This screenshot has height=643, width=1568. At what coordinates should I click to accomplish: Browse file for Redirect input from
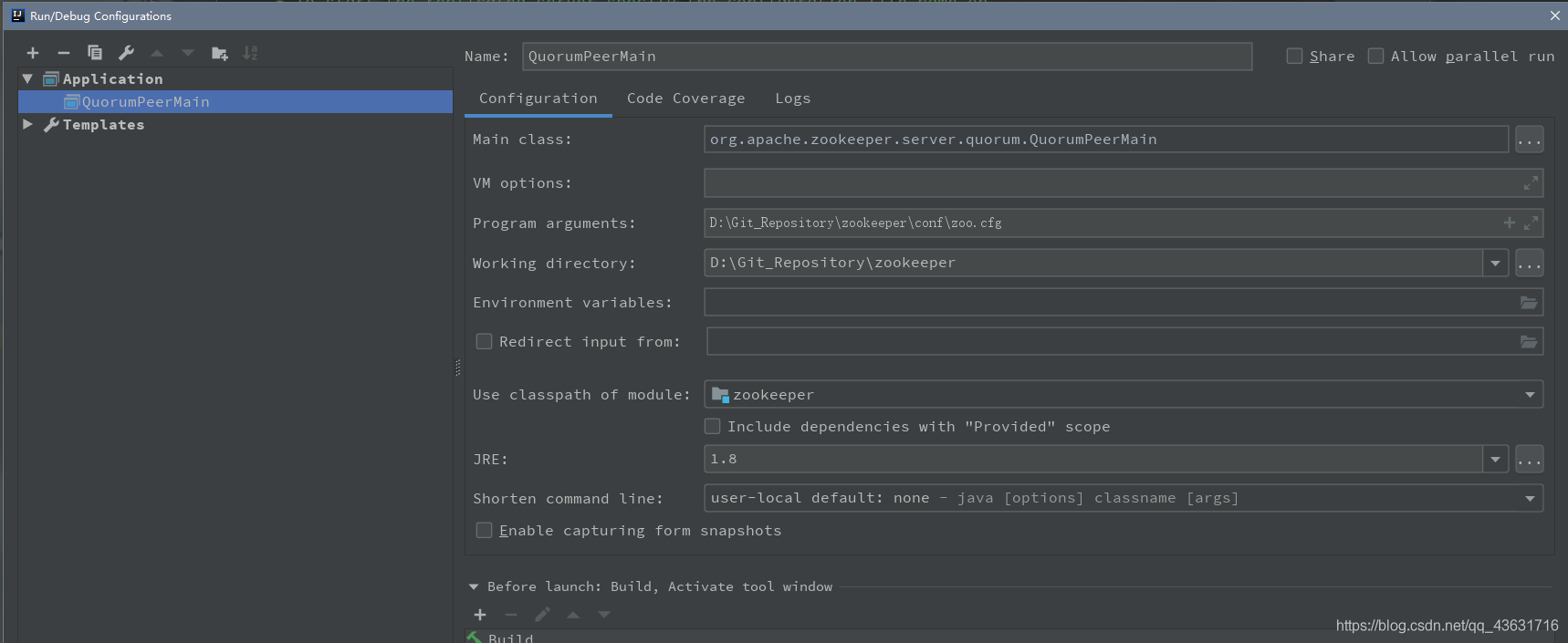click(x=1529, y=342)
